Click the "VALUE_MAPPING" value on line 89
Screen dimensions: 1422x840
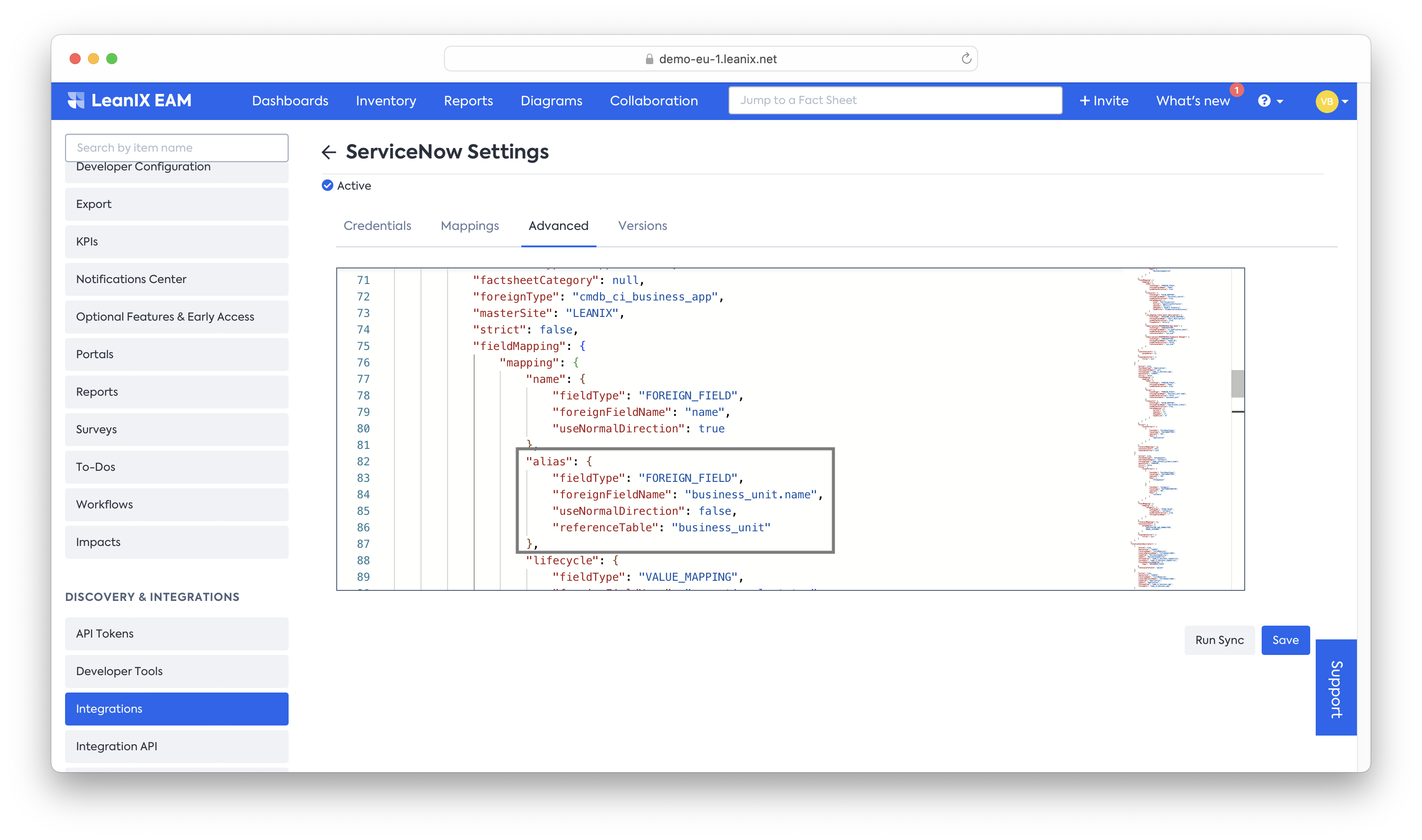688,577
